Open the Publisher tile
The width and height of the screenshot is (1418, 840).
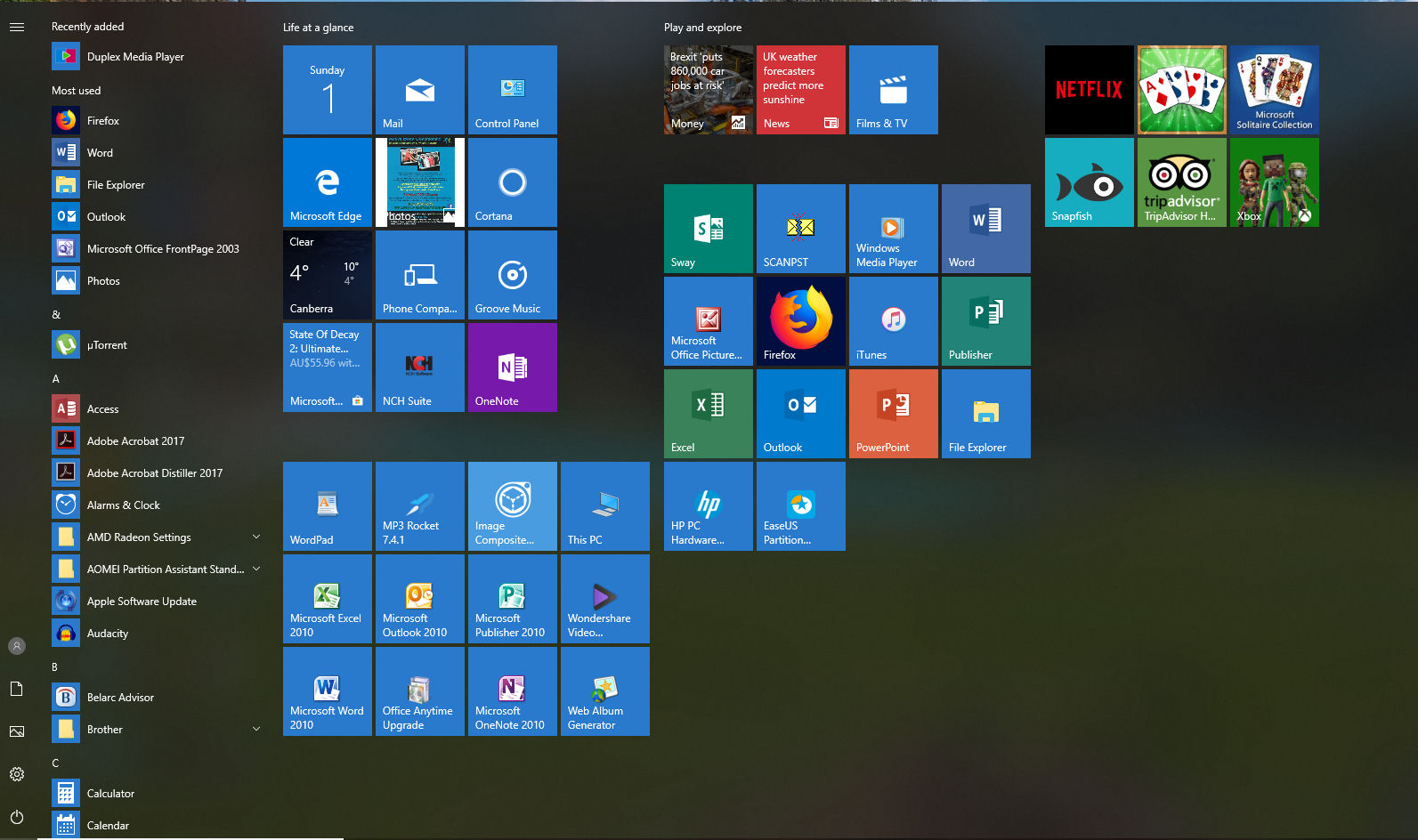tap(985, 321)
